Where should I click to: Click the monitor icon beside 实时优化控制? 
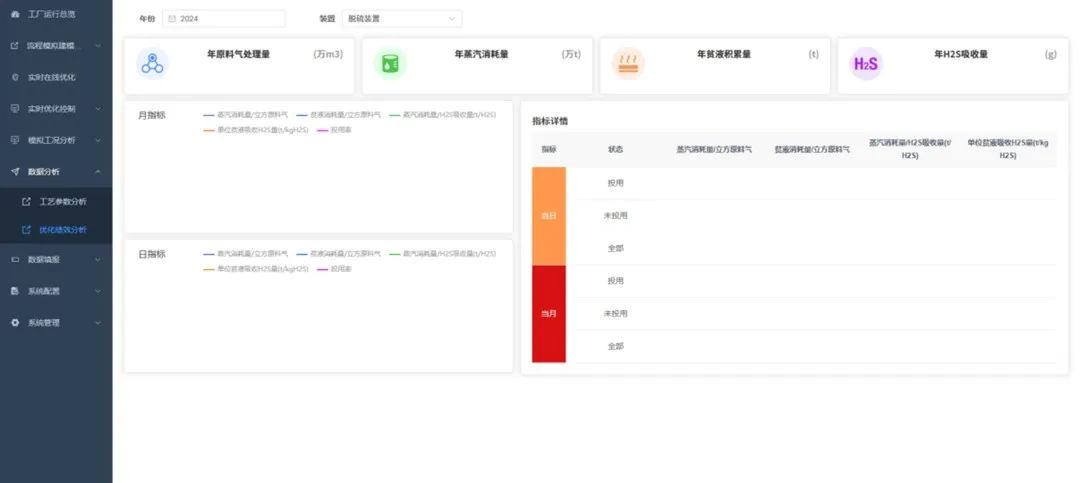(x=15, y=109)
